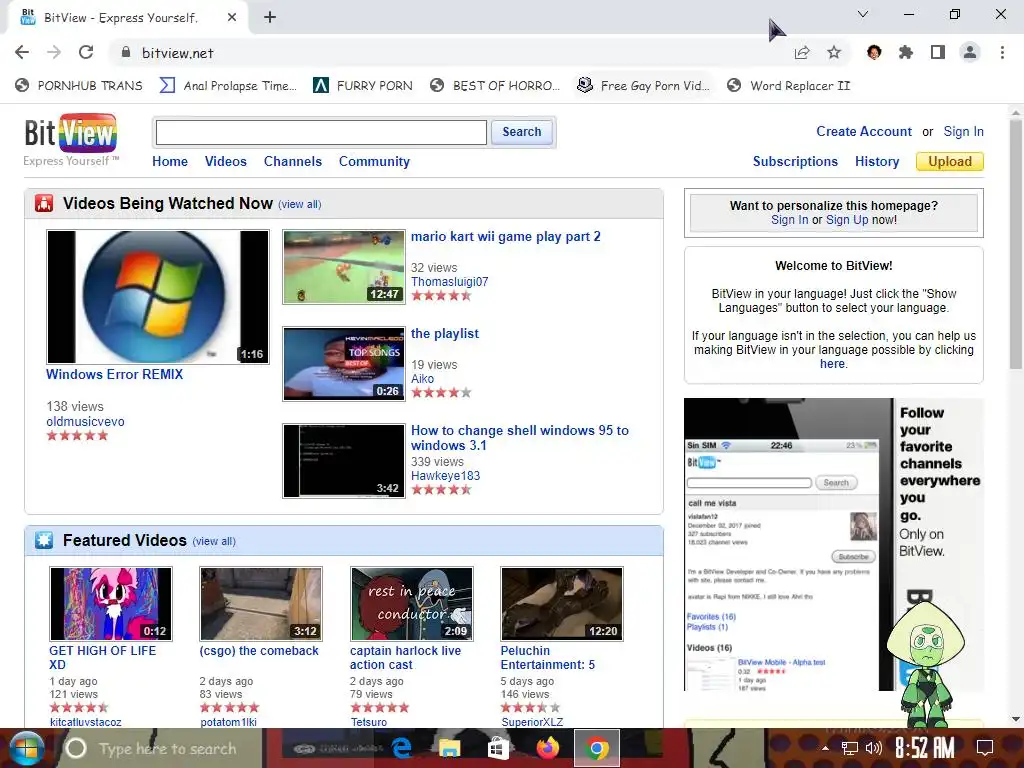Viewport: 1024px width, 768px height.
Task: Open Windows Start button
Action: coord(26,748)
